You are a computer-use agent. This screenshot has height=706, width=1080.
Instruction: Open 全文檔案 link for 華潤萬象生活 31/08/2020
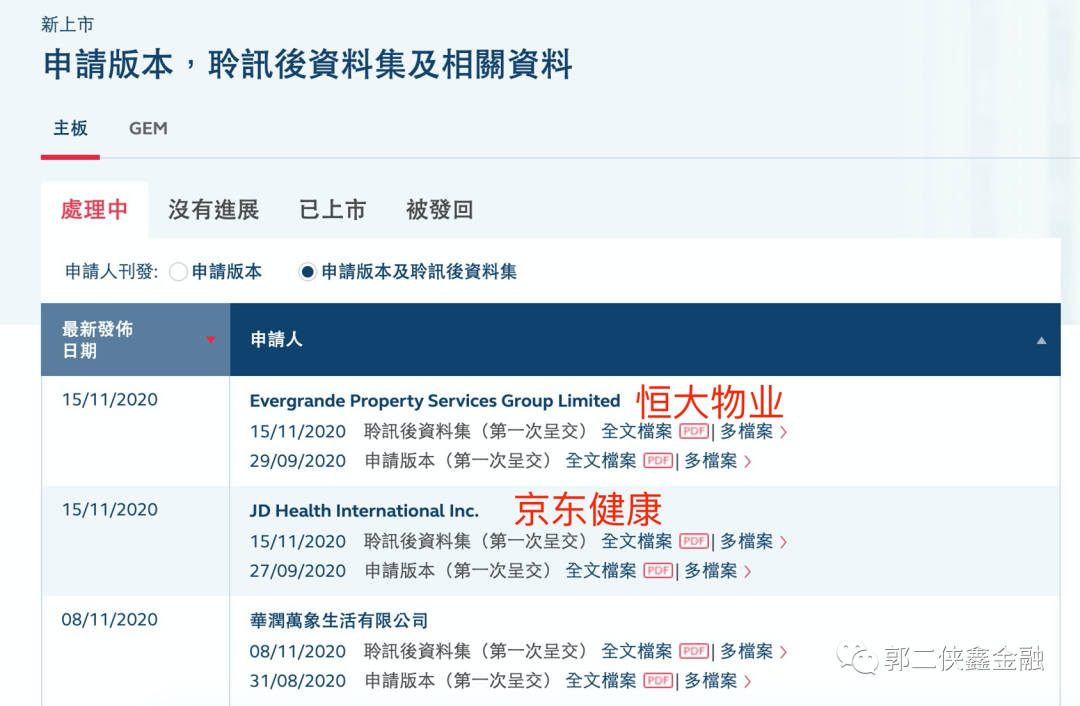pos(601,681)
